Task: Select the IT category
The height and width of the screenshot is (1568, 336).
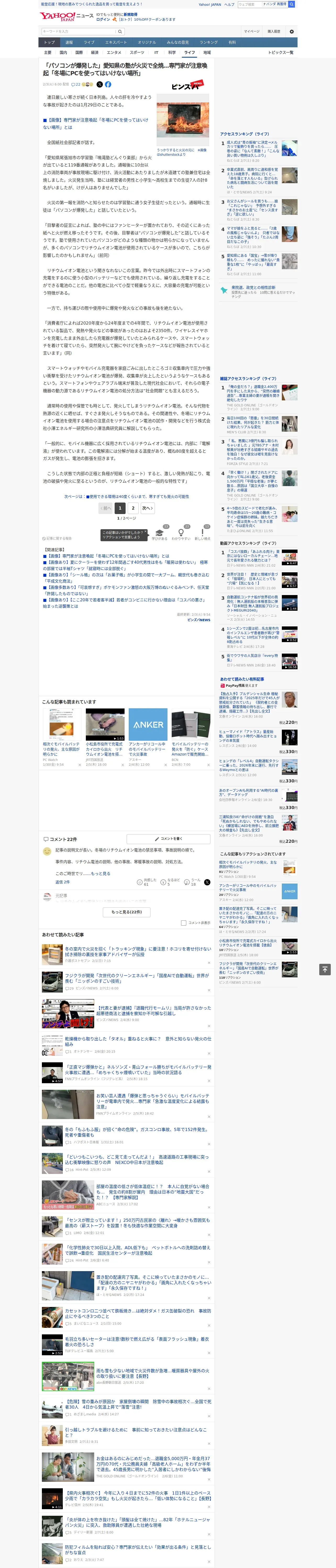Action: (156, 52)
